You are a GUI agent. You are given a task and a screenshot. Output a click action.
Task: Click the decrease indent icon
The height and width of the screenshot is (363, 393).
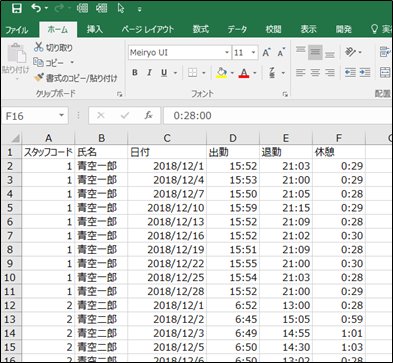point(350,72)
